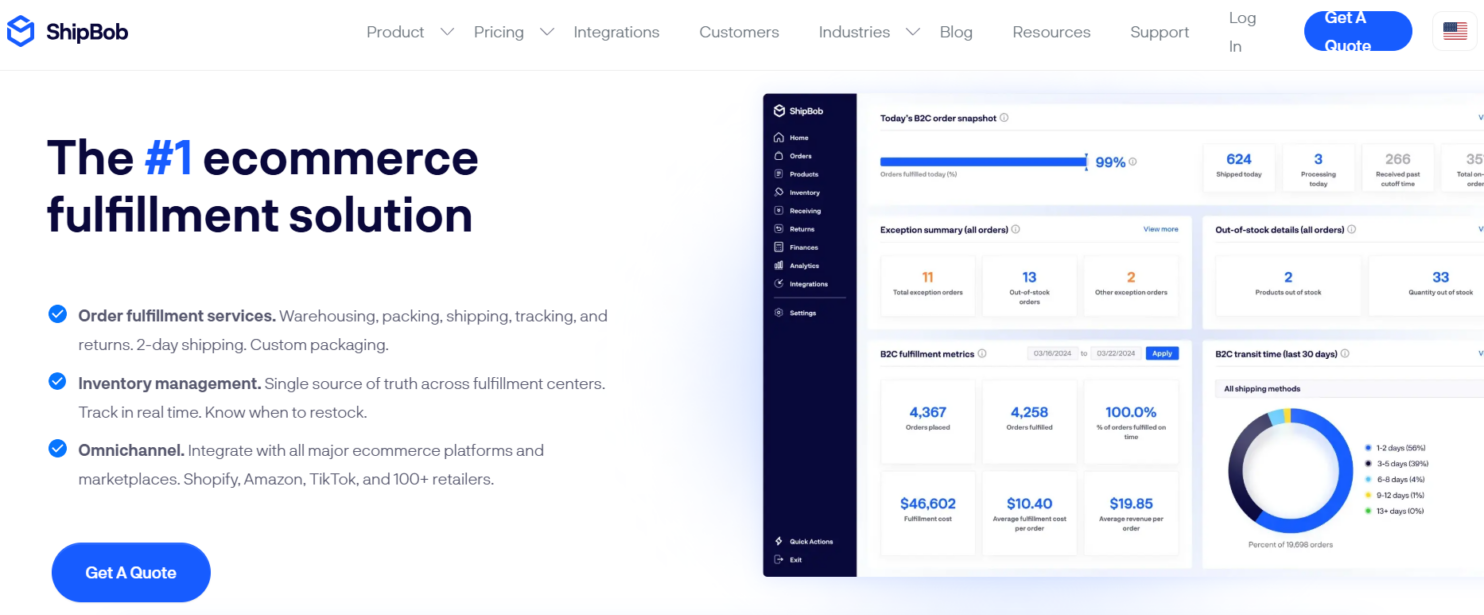The image size is (1484, 615).
Task: Expand the Product navigation dropdown
Action: (x=409, y=31)
